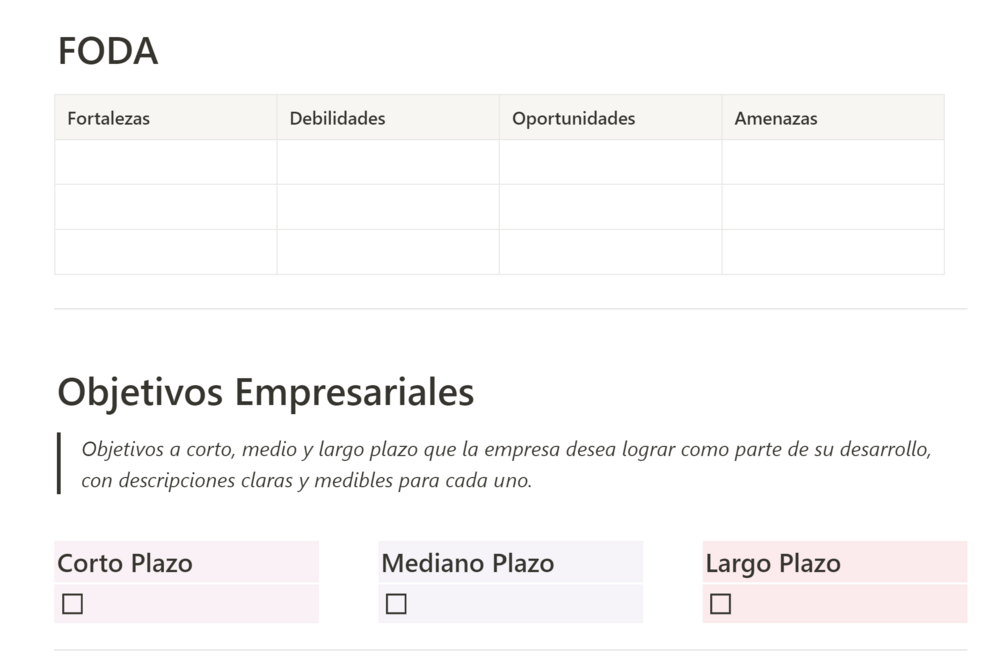Click the bottom cell under Amenazas
The width and height of the screenshot is (1005, 672).
coord(832,252)
